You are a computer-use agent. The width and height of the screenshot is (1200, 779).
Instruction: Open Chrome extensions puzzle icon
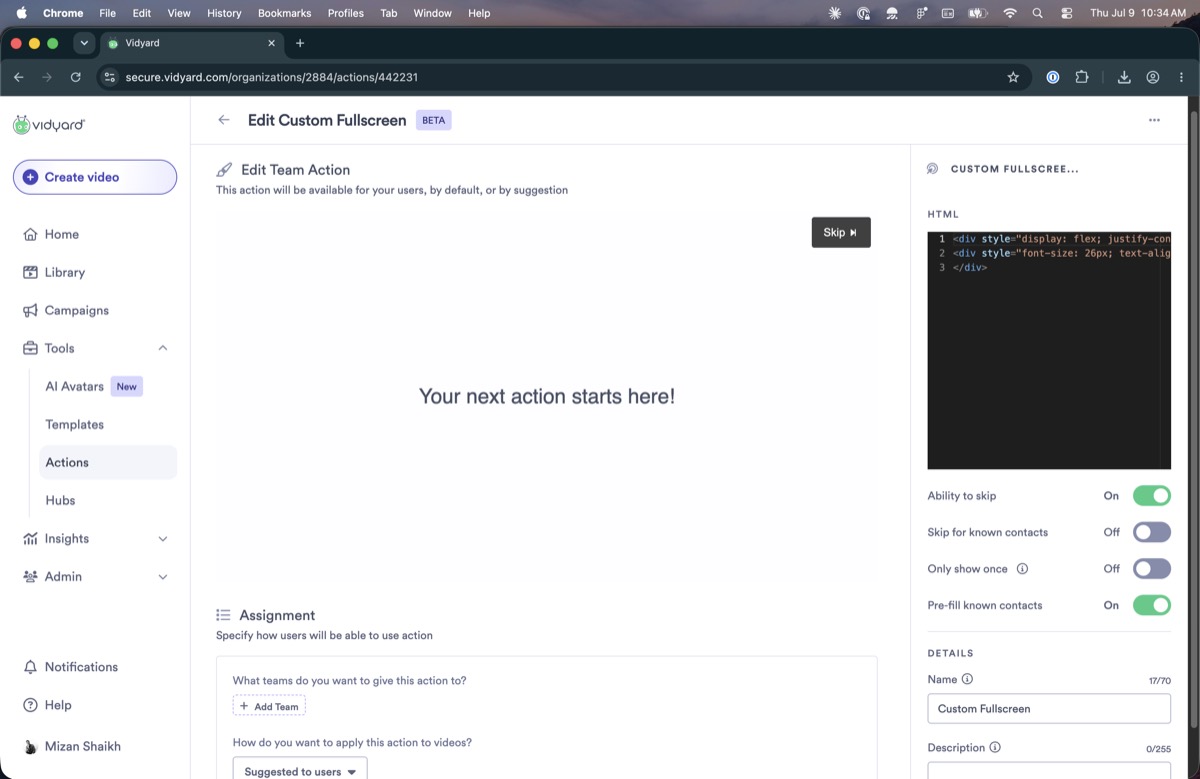tap(1081, 77)
